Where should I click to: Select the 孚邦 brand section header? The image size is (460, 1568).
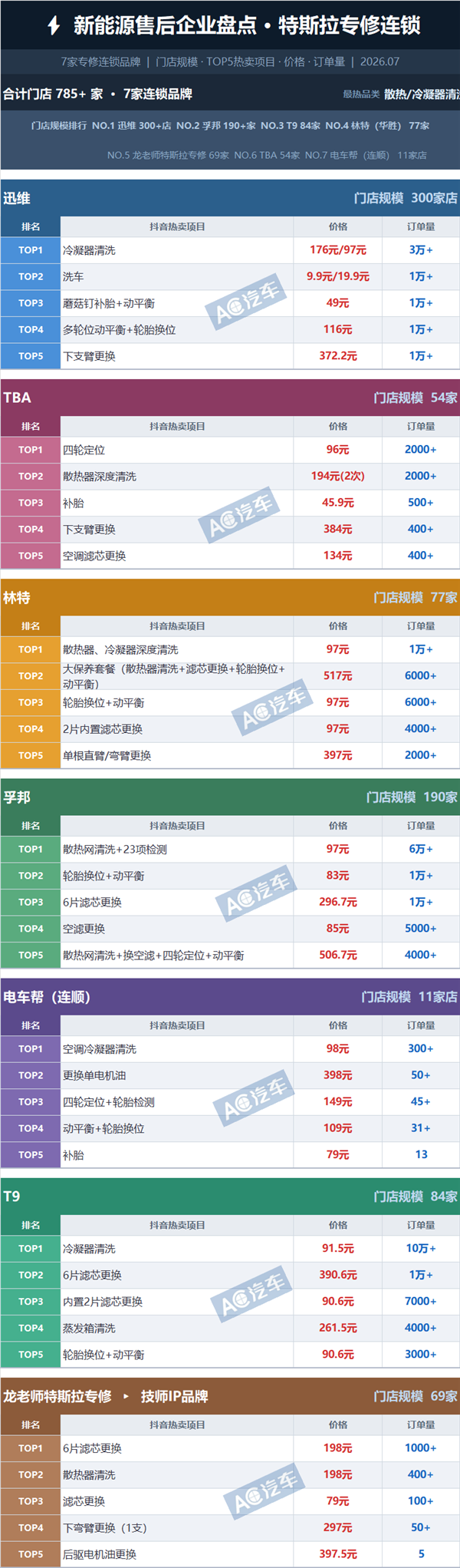230,797
